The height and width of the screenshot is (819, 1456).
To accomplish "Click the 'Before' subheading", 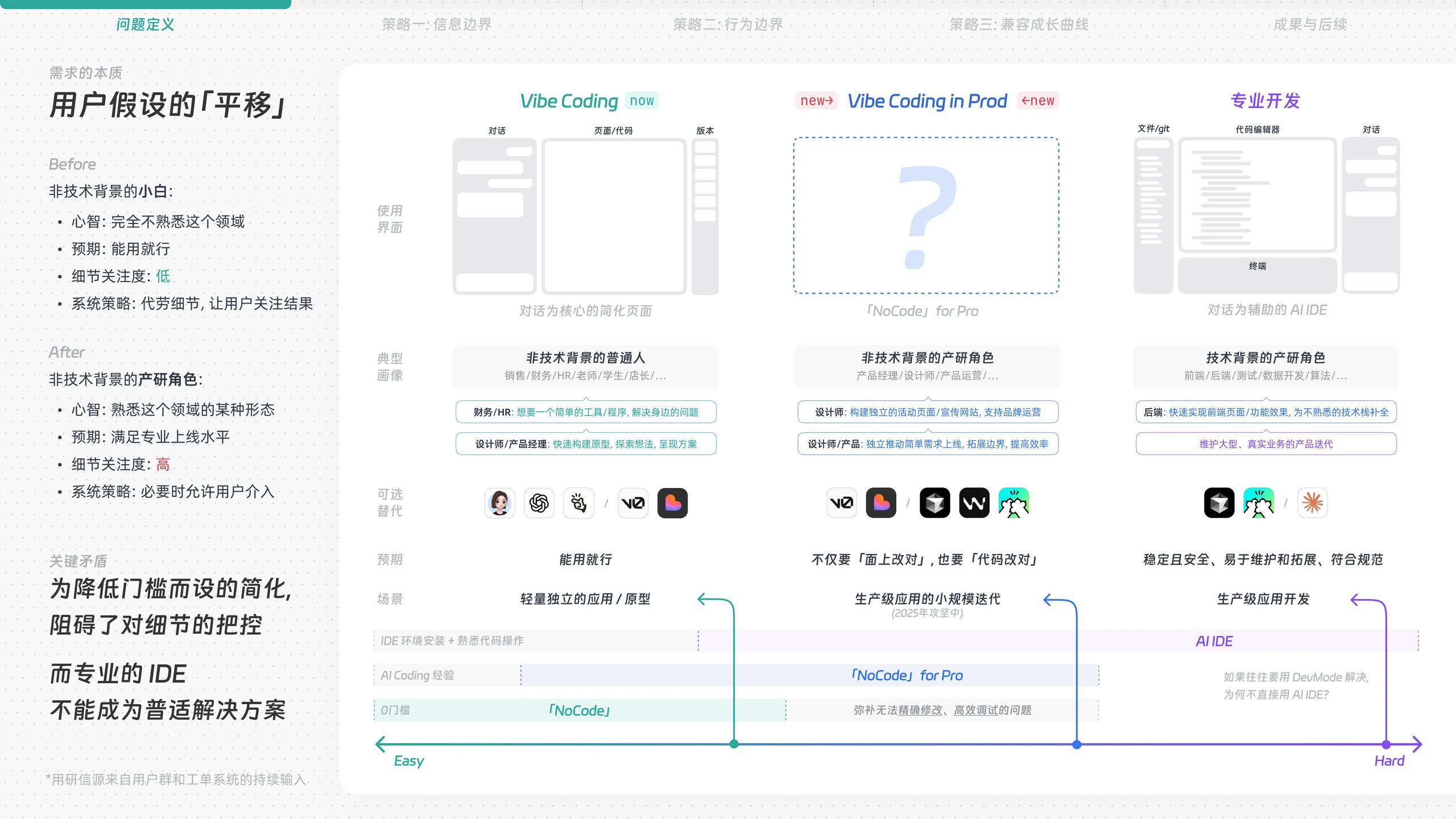I will 72,164.
